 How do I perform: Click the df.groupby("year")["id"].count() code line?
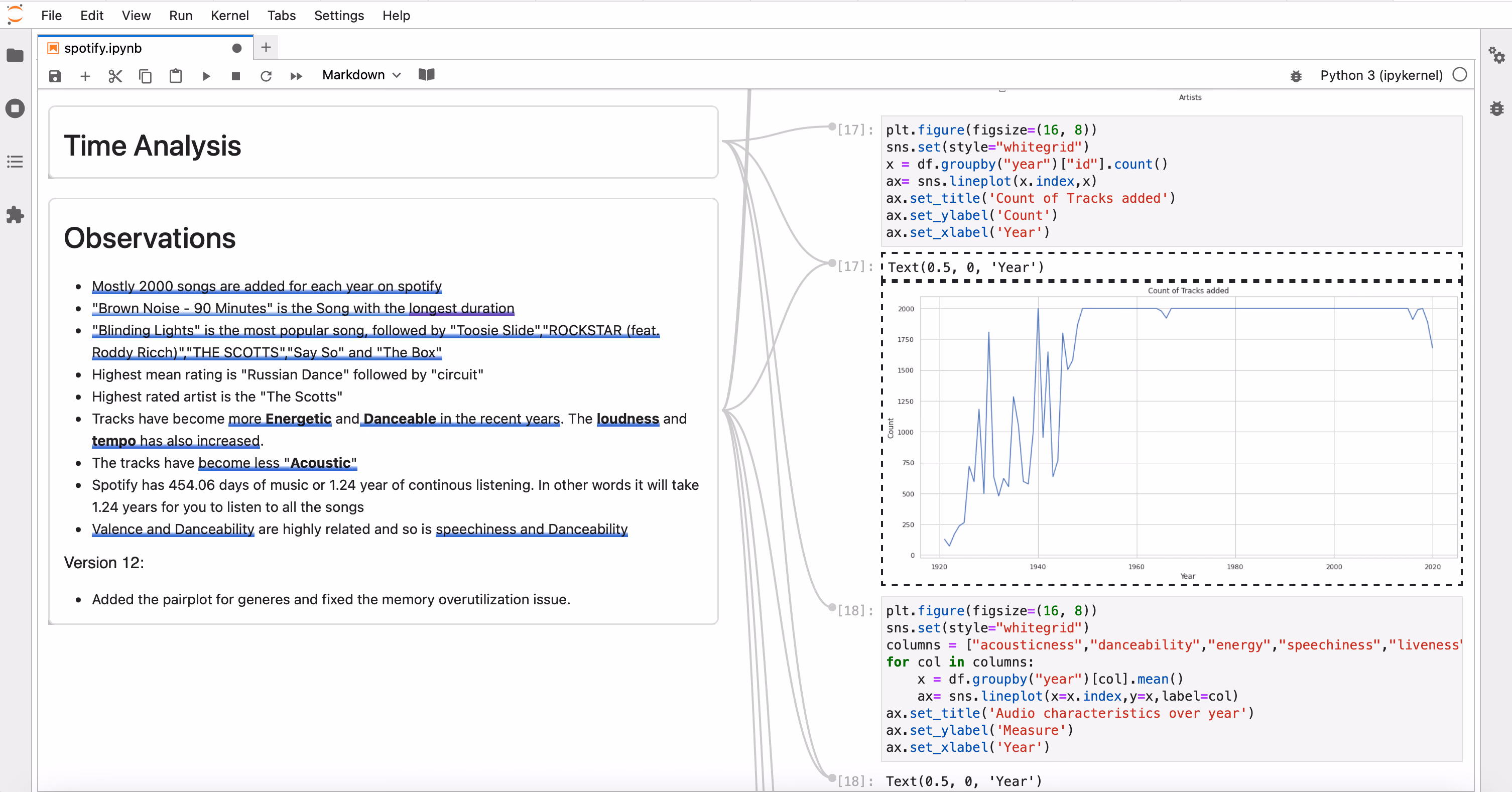(1027, 164)
